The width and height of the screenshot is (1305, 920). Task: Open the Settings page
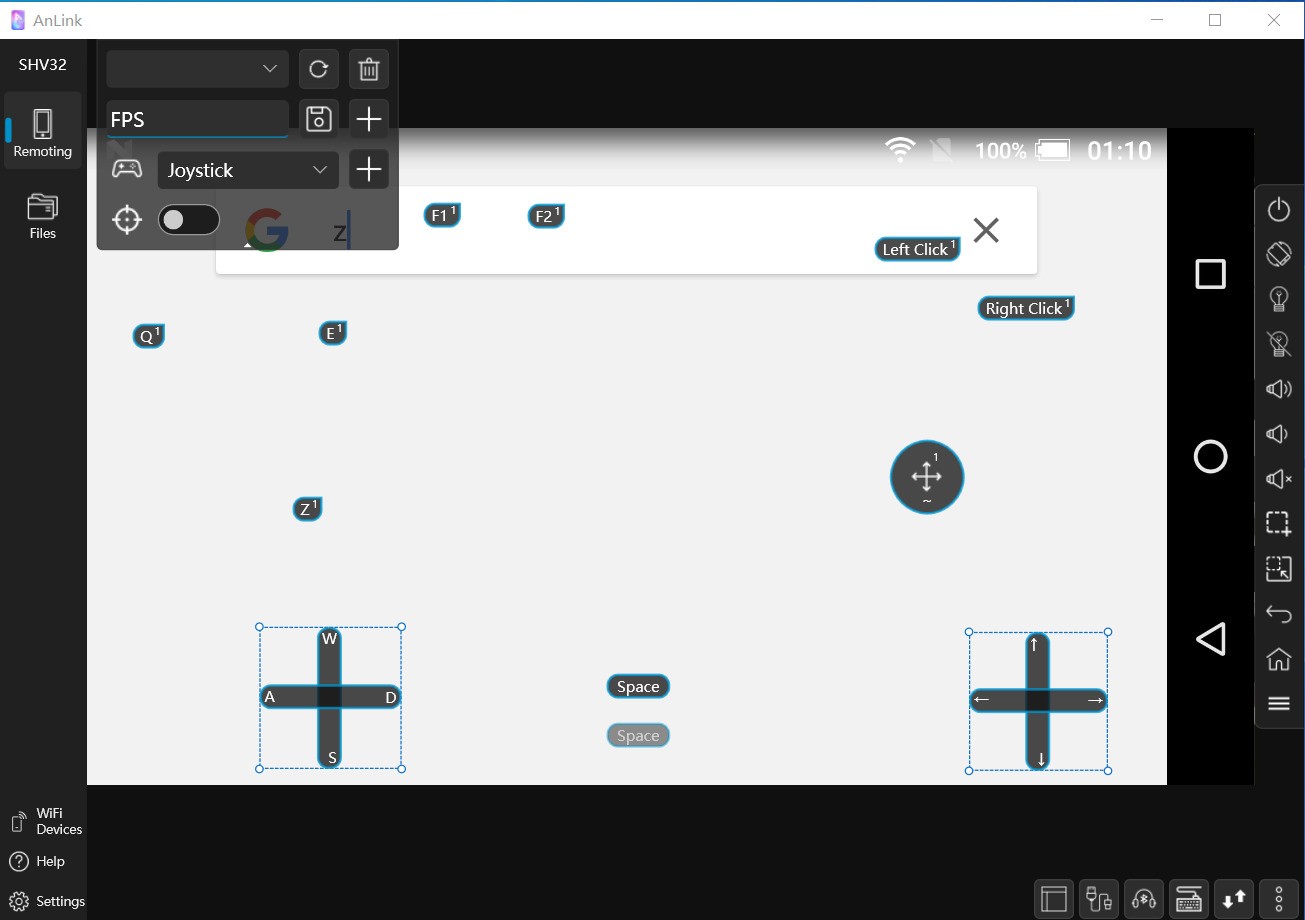pyautogui.click(x=46, y=901)
